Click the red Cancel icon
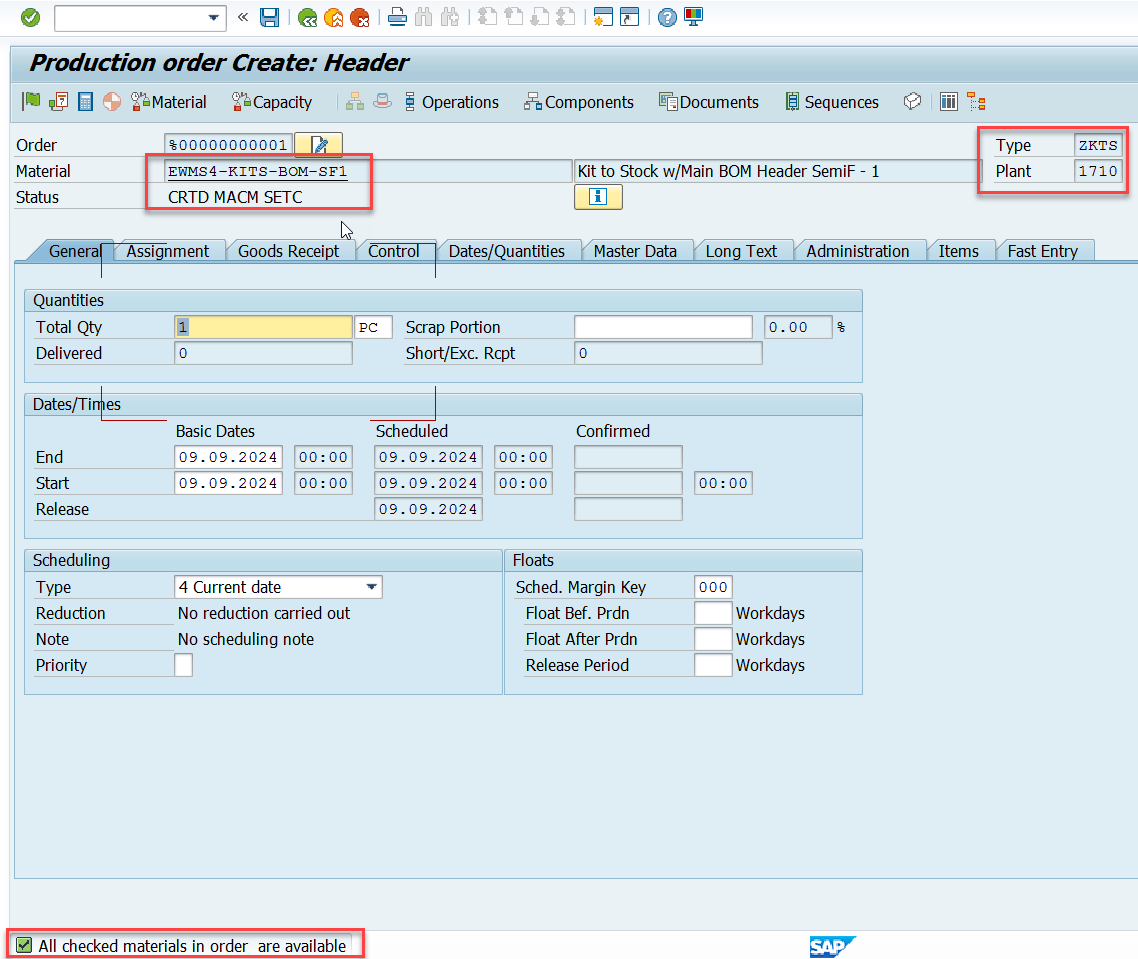 359,18
